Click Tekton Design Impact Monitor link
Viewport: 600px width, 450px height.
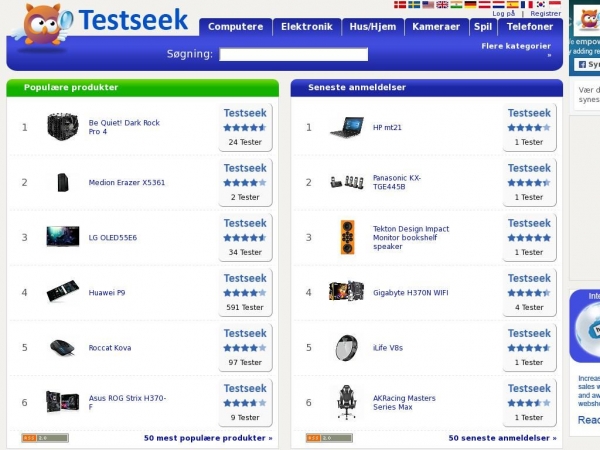[411, 238]
